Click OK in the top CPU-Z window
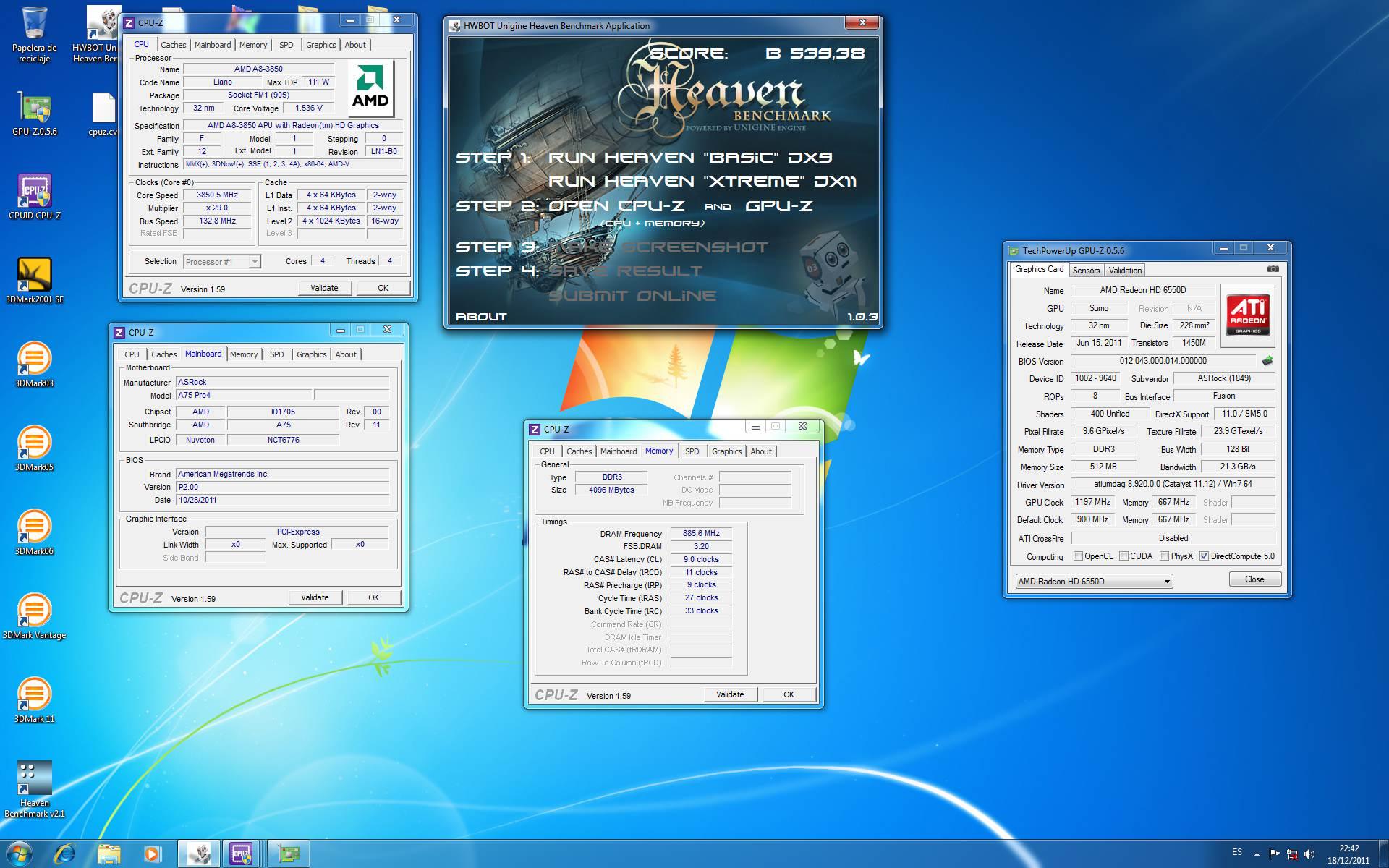This screenshot has width=1389, height=868. 383,288
